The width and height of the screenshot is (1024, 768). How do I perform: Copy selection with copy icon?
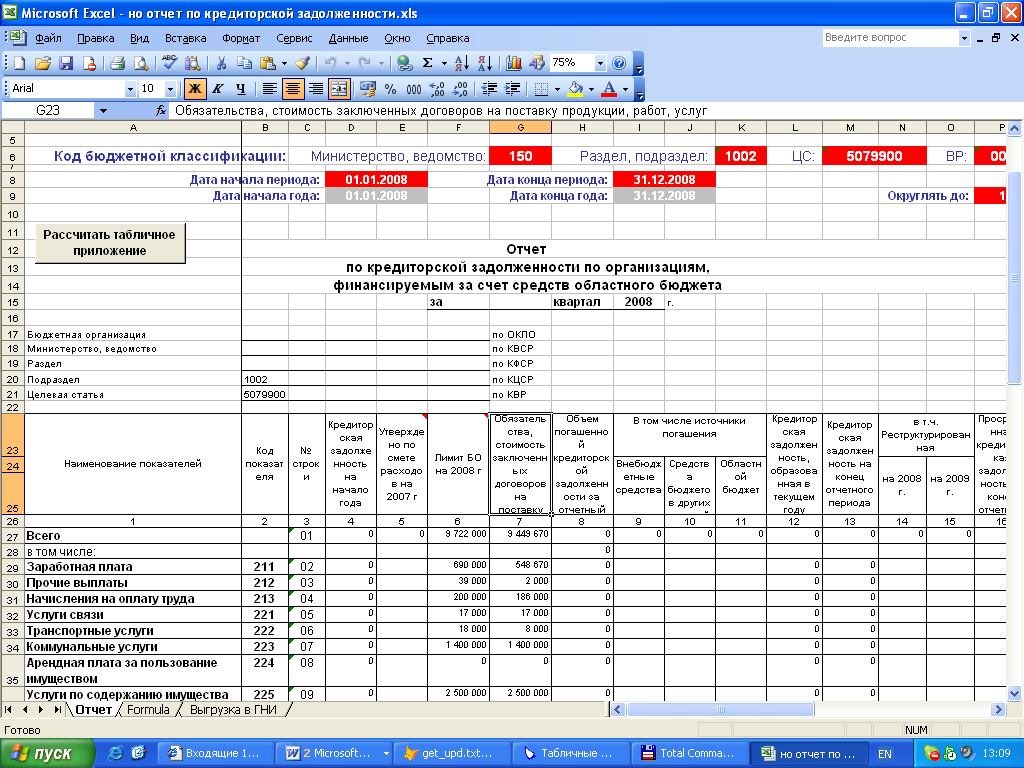(244, 63)
